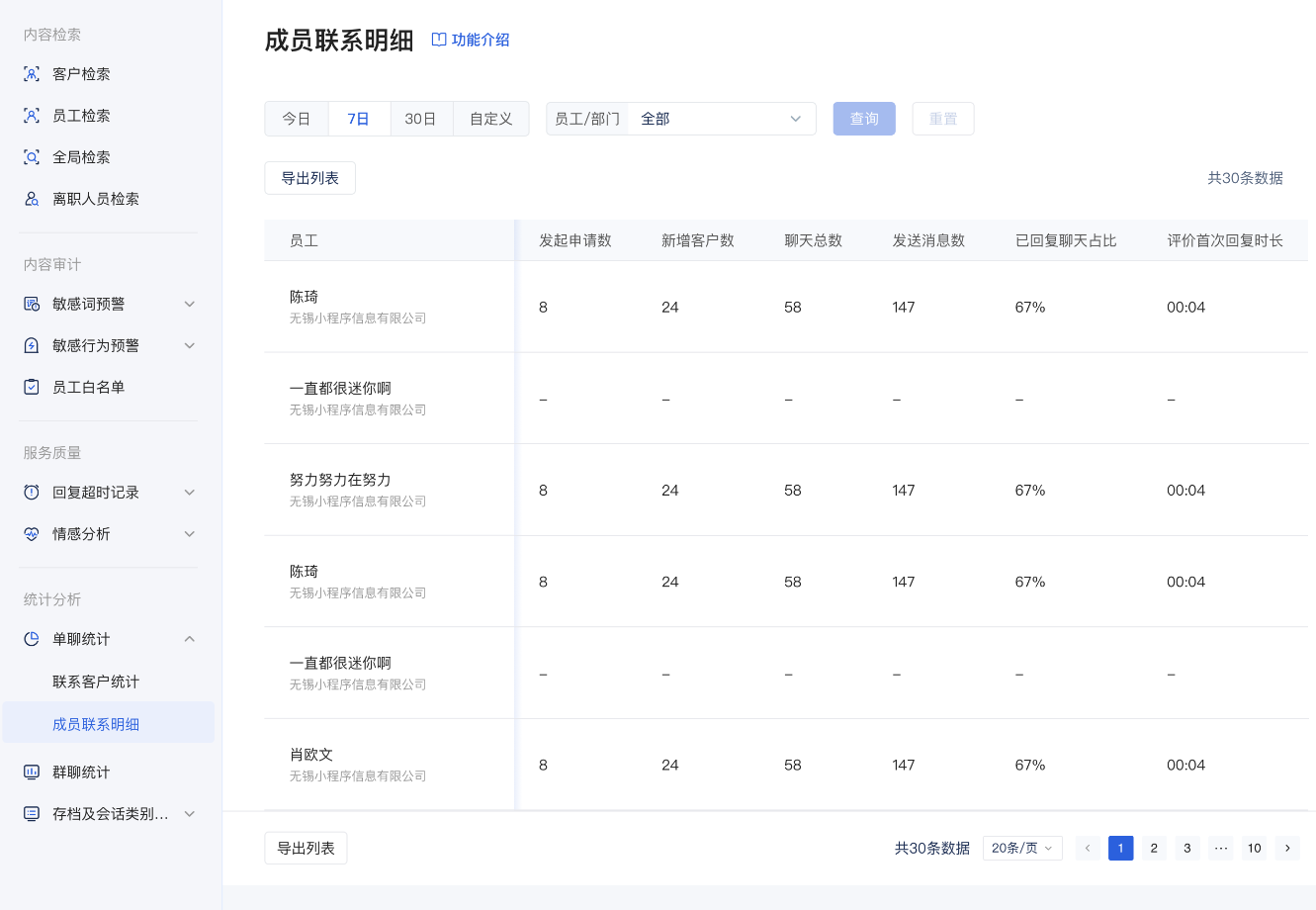Click the 回复超时记录 clock icon

(32, 493)
